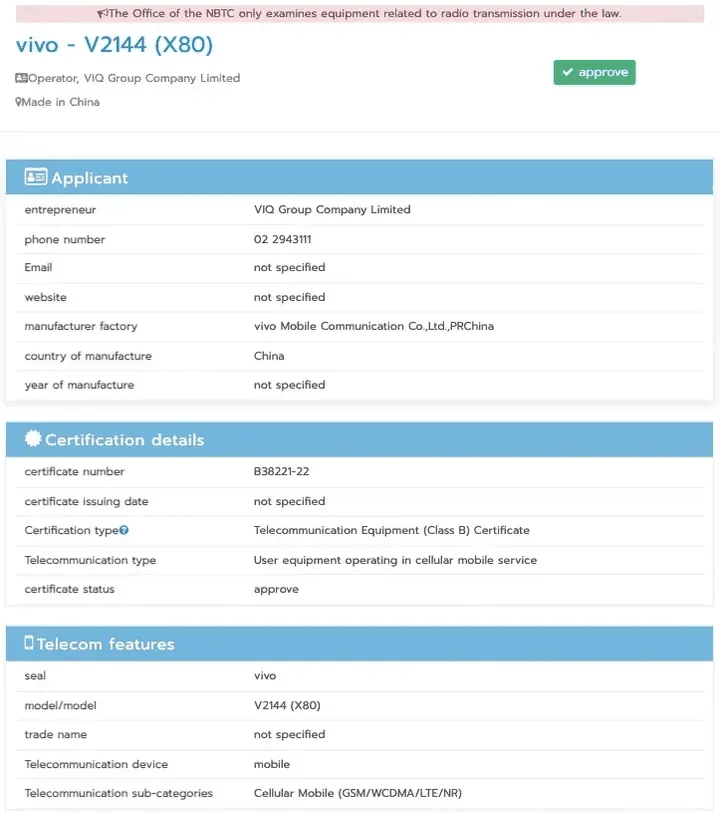Screen dimensions: 720x816
Task: Click the Cellular Mobile (GSM/WCDMA/LTE/NR) sub-category value
Action: click(357, 793)
